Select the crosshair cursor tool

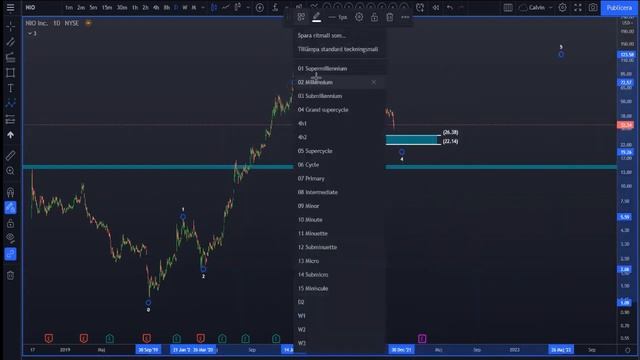point(11,27)
